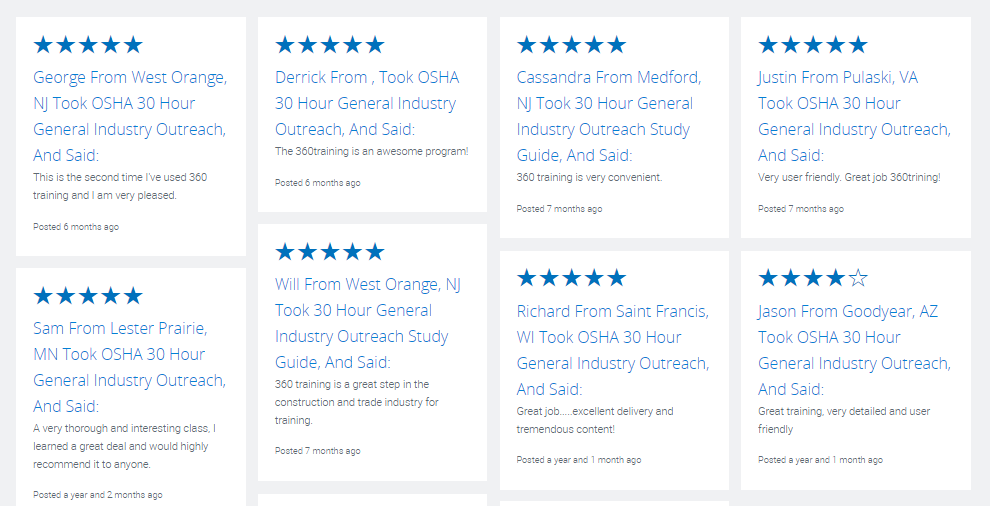The height and width of the screenshot is (506, 990).
Task: Click the star rating on Cassandra's review
Action: tap(571, 45)
